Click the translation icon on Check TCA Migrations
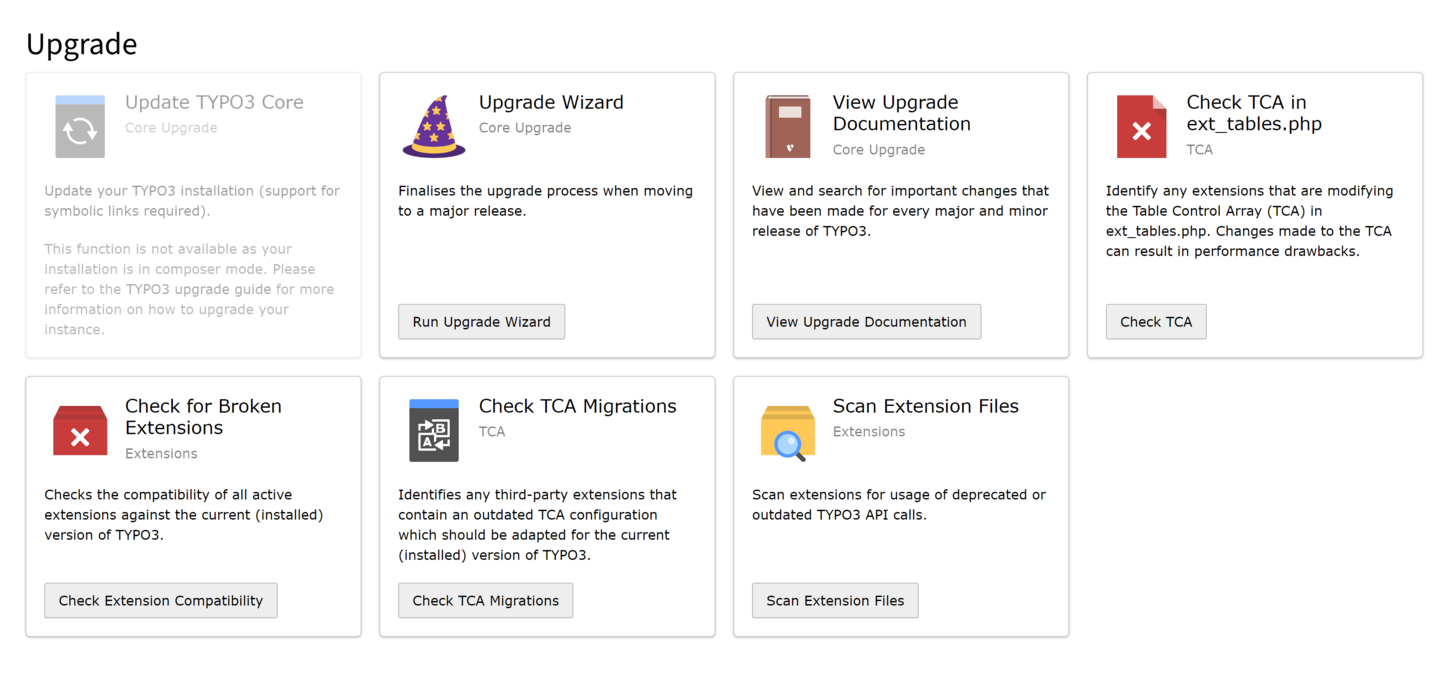Image resolution: width=1450 pixels, height=674 pixels. coord(434,430)
